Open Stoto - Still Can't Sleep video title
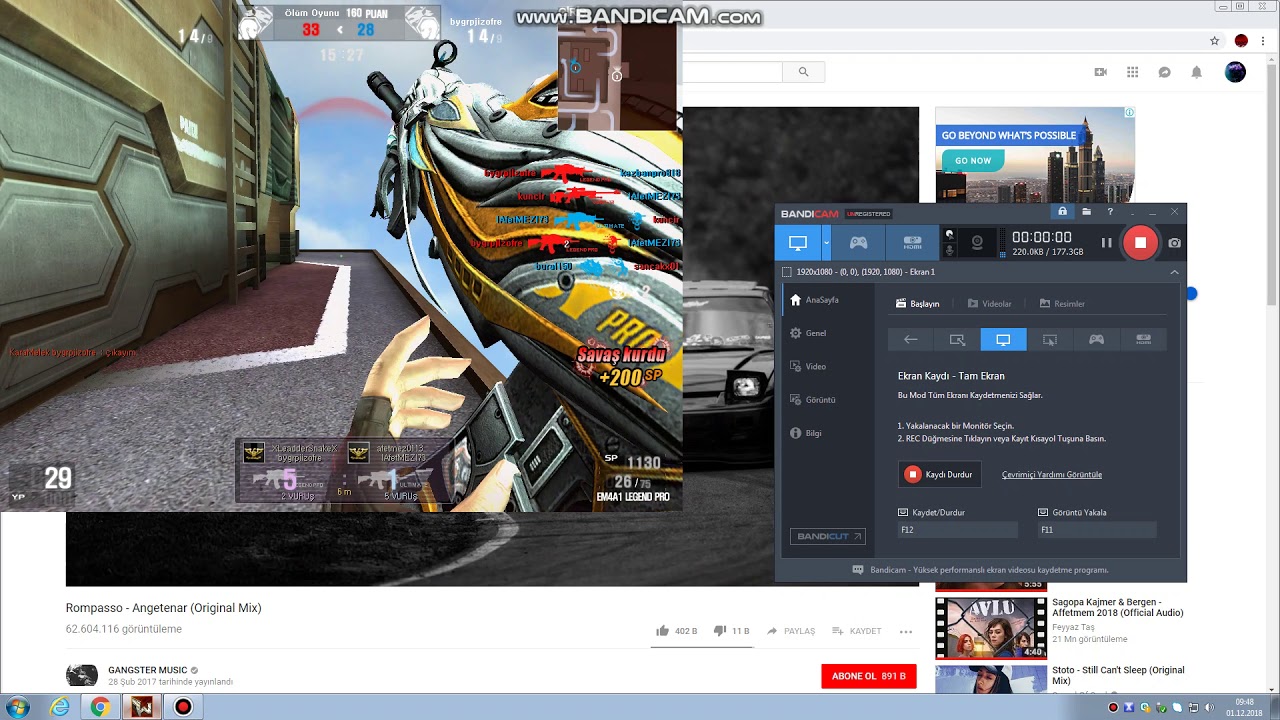Viewport: 1280px width, 720px height. tap(1118, 675)
